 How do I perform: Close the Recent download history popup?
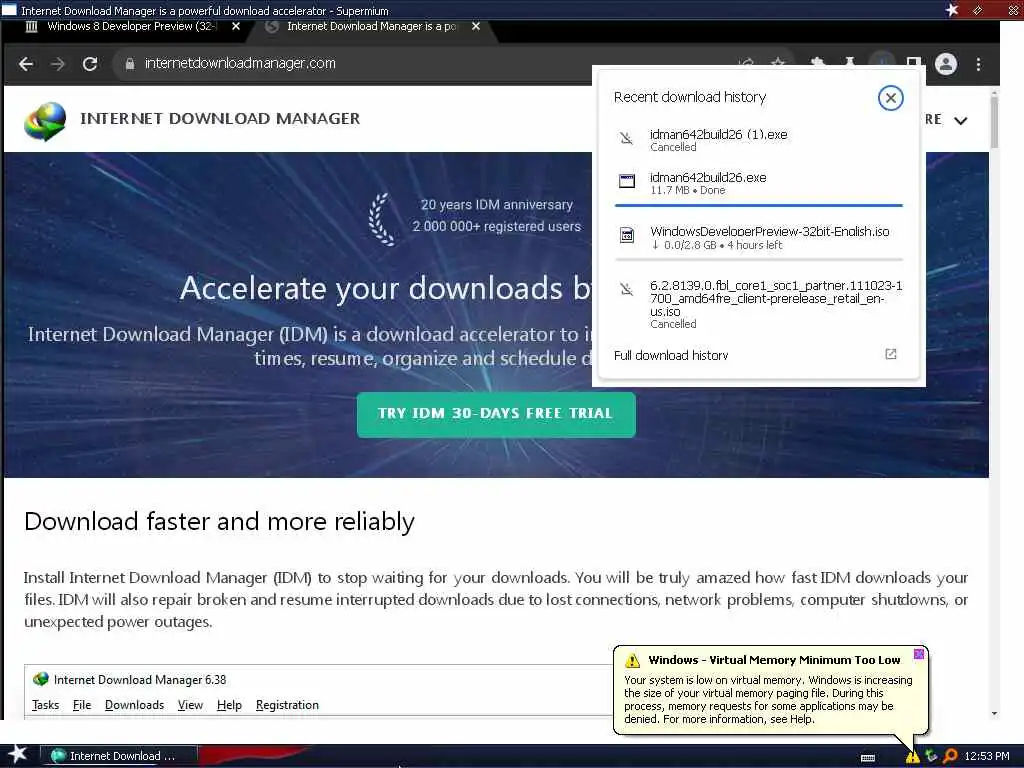click(890, 98)
